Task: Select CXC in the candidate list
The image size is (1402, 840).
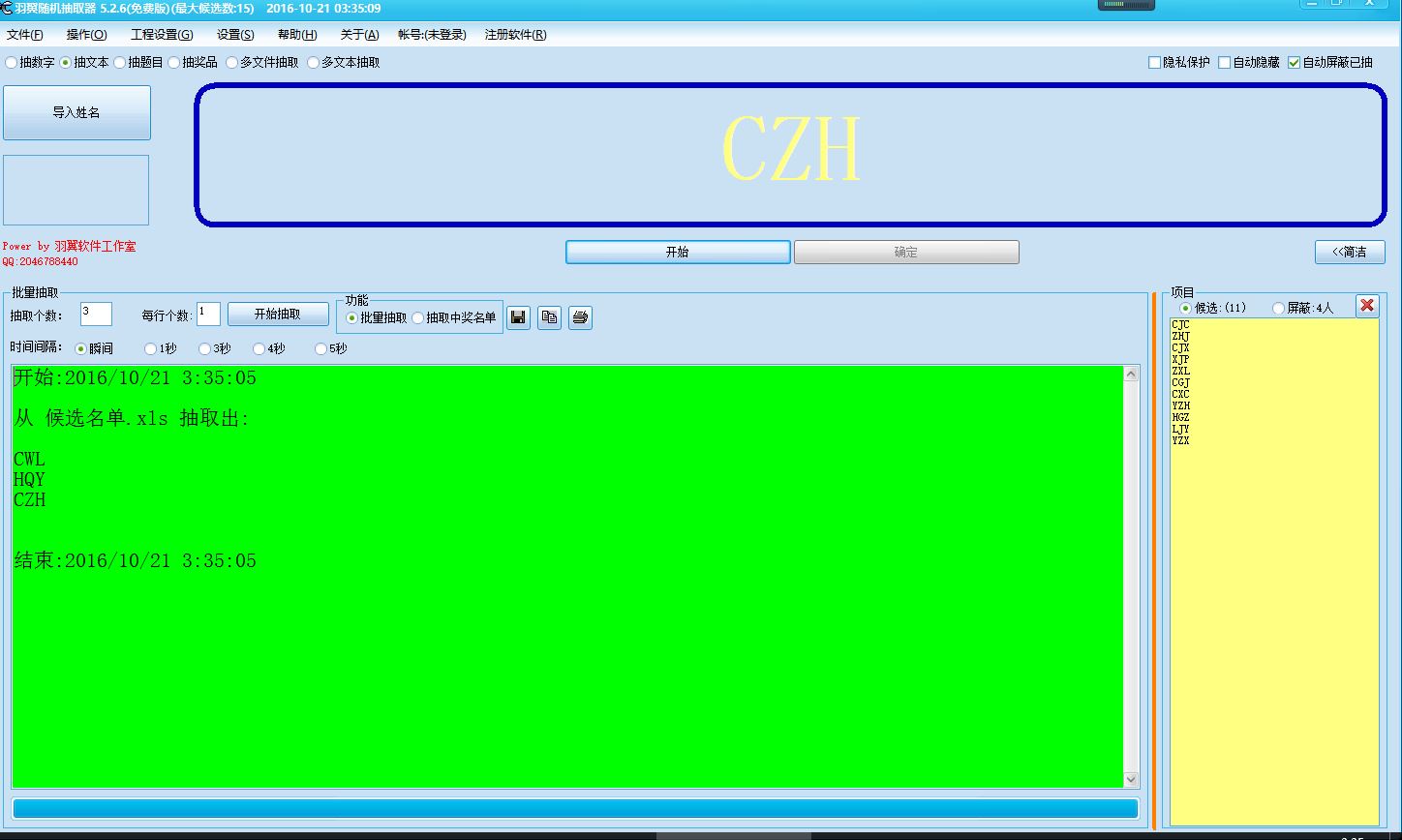Action: 1180,395
